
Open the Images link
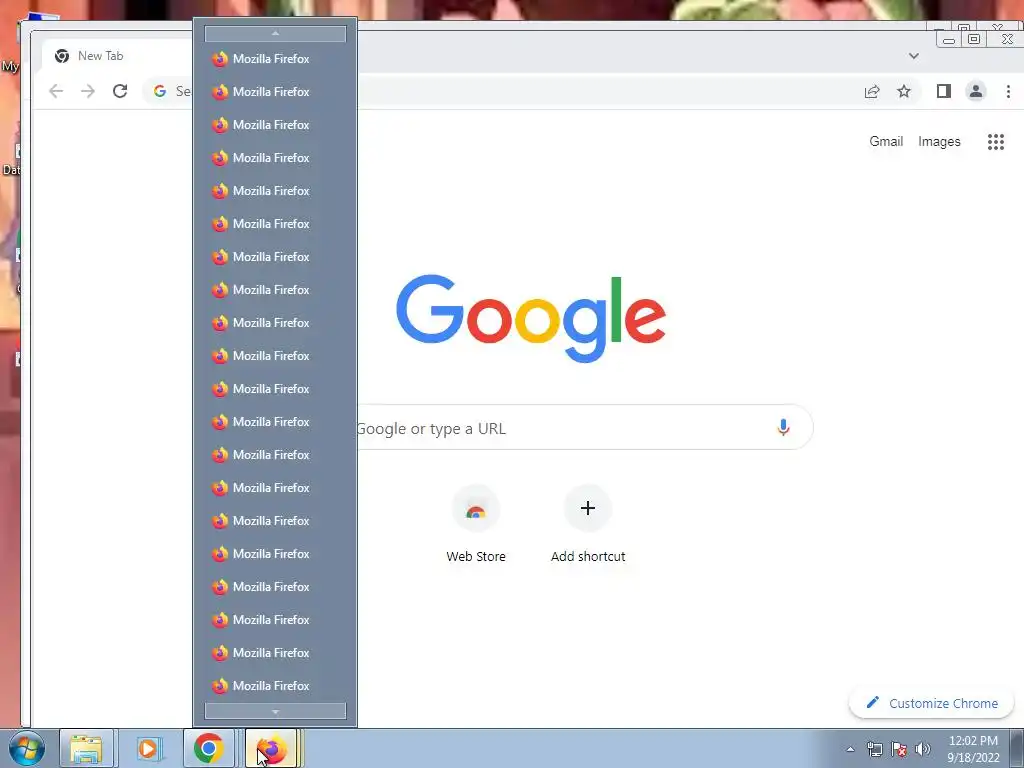939,142
